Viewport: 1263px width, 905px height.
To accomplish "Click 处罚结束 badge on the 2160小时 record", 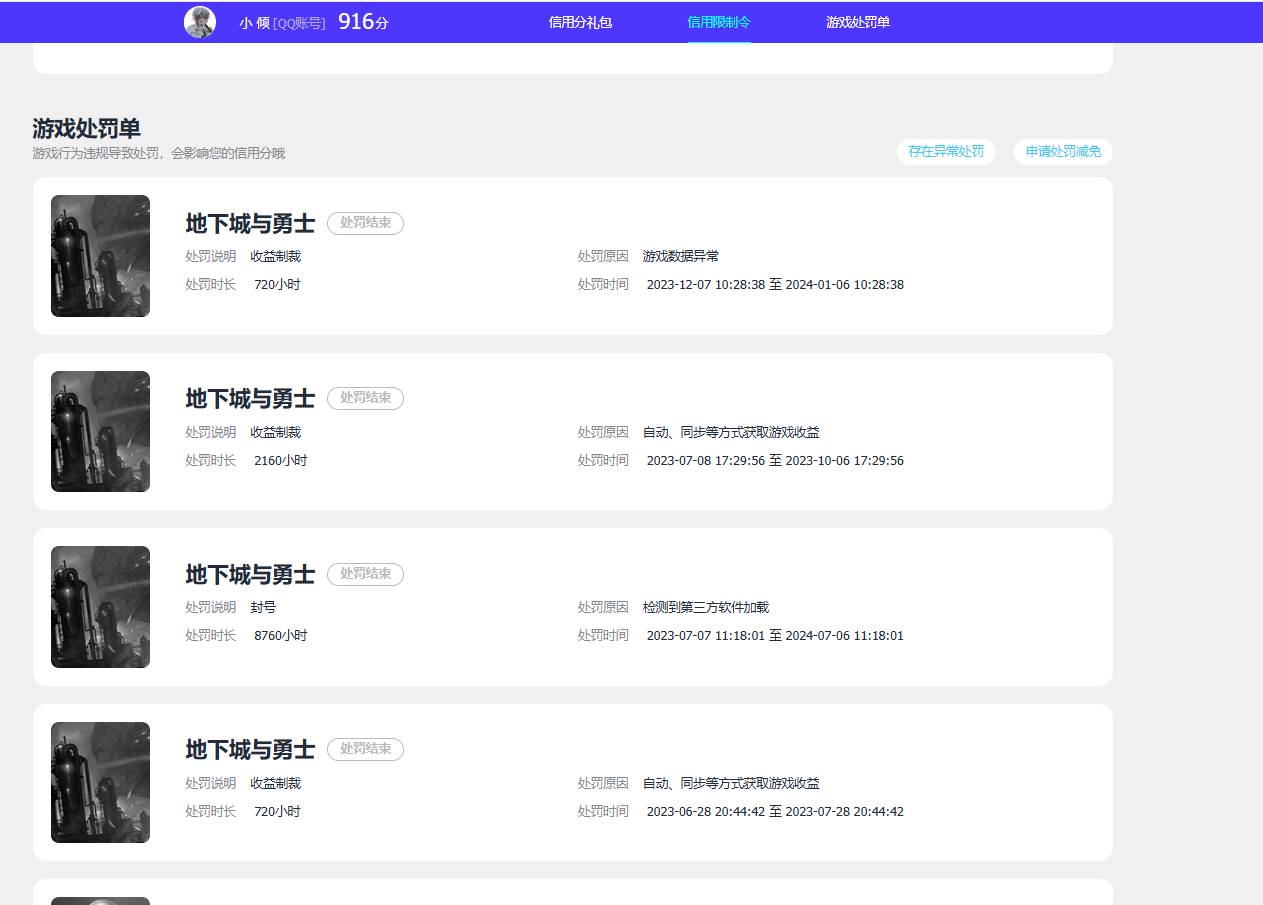I will pos(365,398).
